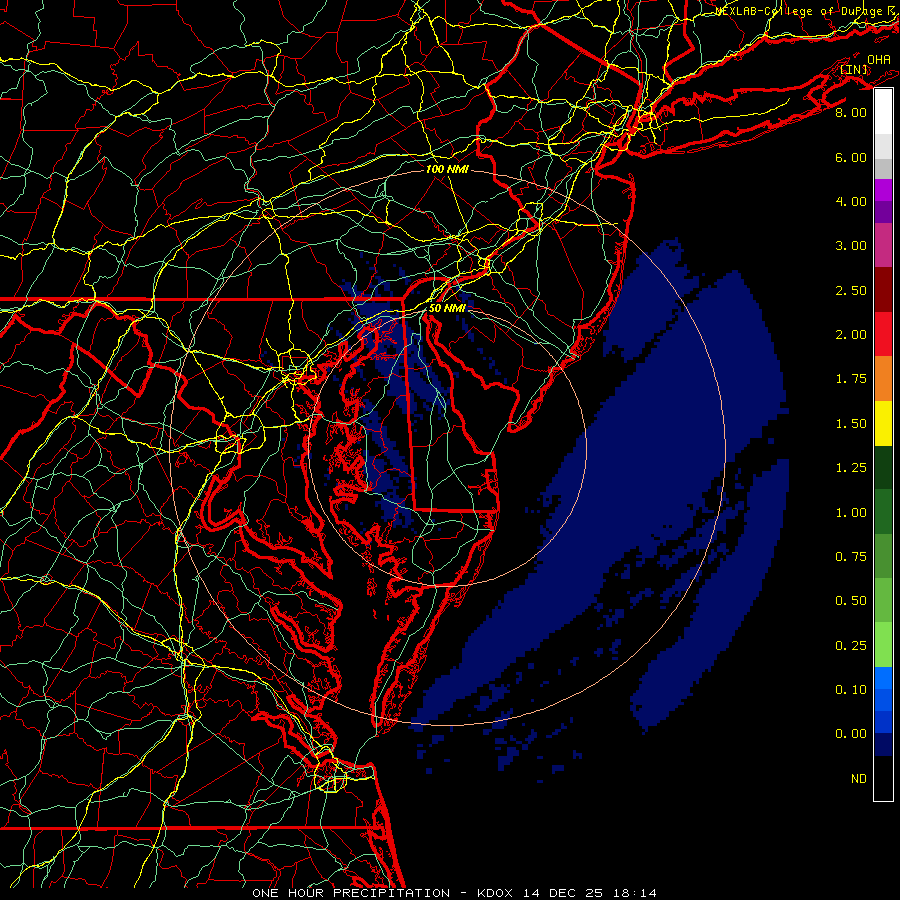
Task: Click the light blue legend swatch
Action: point(883,678)
